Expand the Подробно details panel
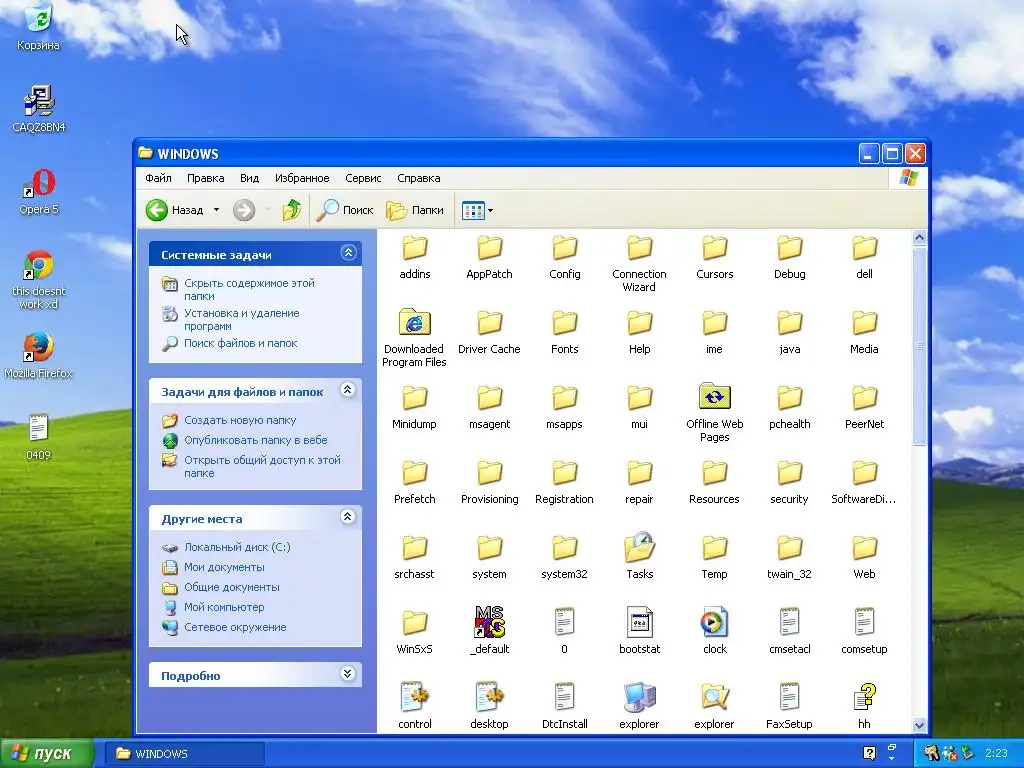 point(347,673)
